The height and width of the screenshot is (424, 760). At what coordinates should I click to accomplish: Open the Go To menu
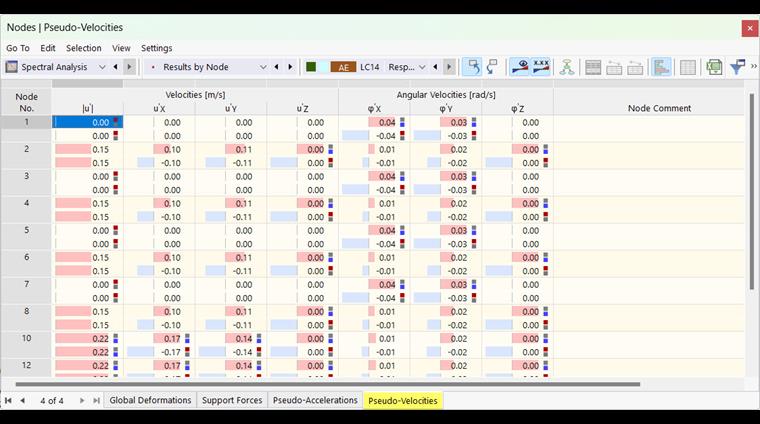[x=18, y=48]
